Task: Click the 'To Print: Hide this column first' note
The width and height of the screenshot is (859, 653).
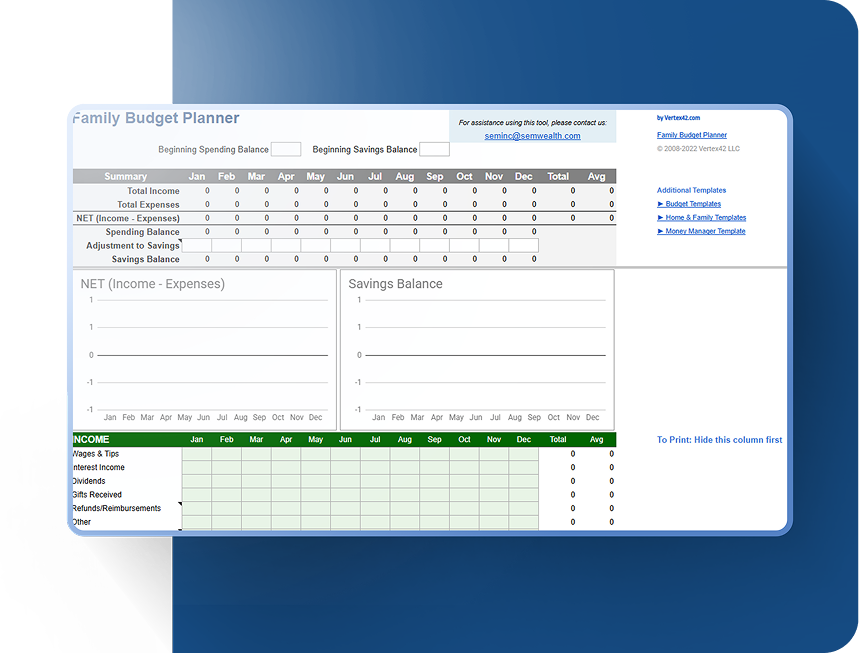Action: pyautogui.click(x=719, y=440)
